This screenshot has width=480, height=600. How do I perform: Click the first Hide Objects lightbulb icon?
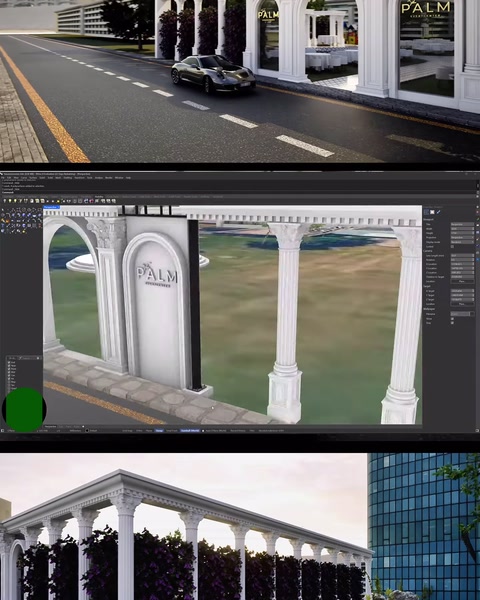(x=5, y=201)
